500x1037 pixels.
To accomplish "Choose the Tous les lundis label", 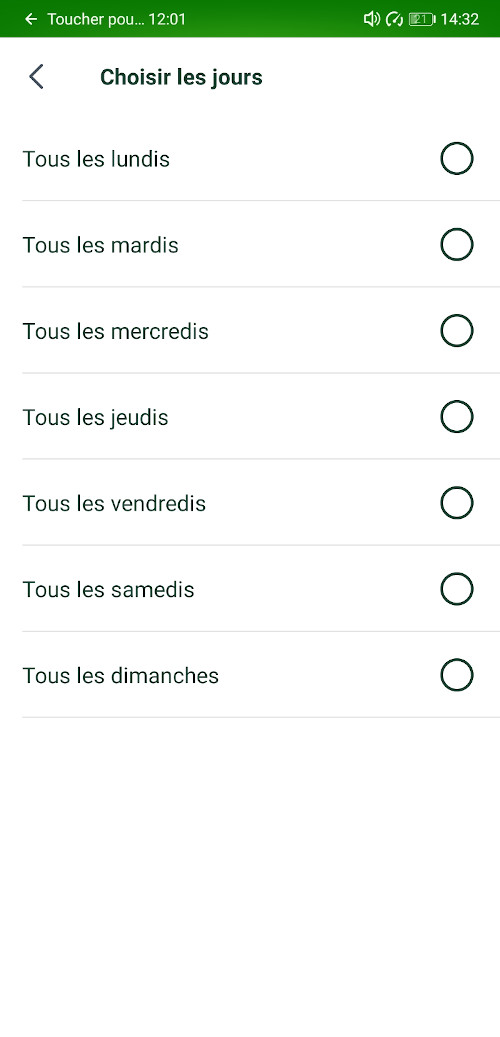I will 97,159.
